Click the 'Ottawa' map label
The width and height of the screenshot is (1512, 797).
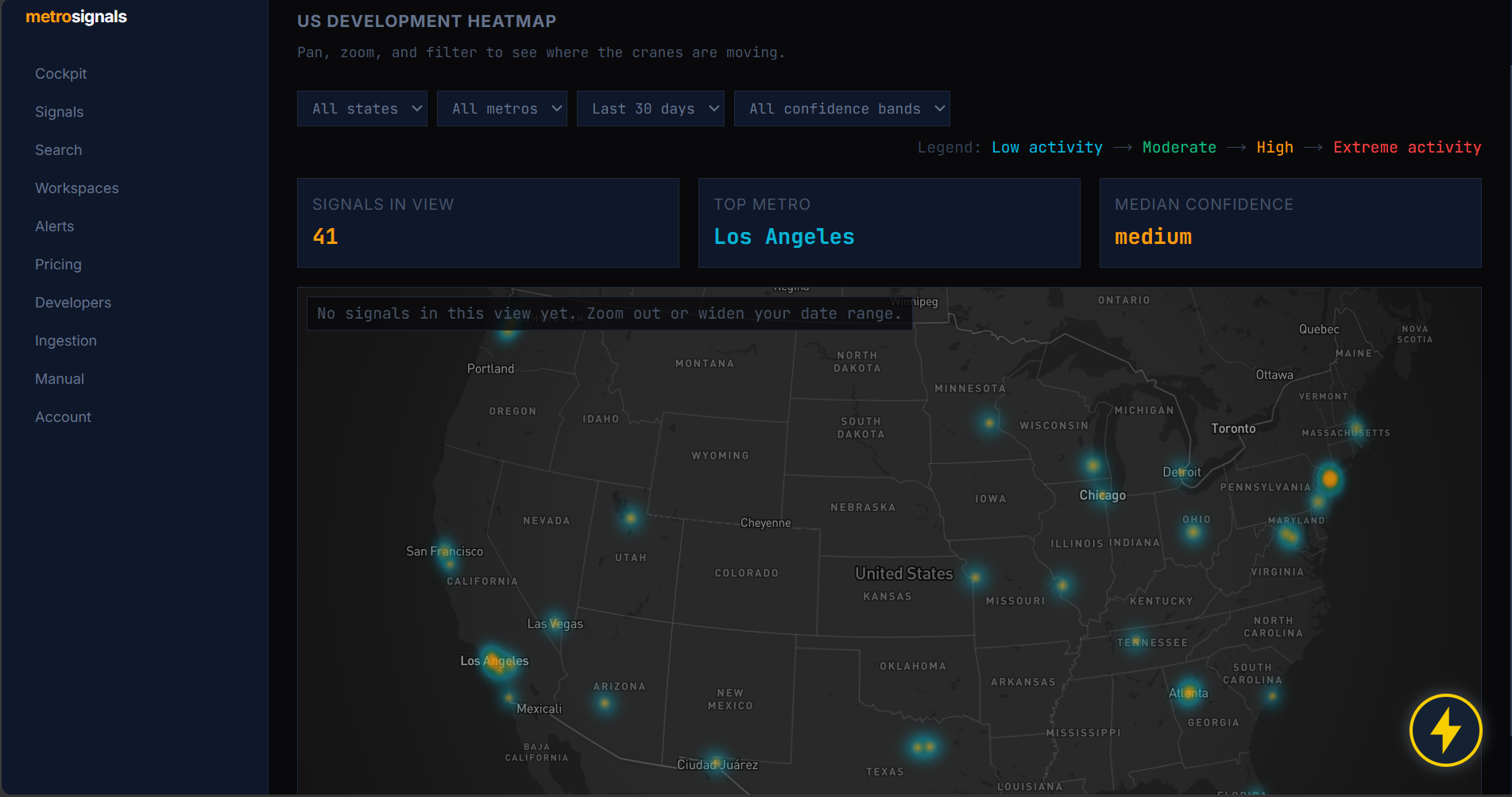pyautogui.click(x=1274, y=375)
